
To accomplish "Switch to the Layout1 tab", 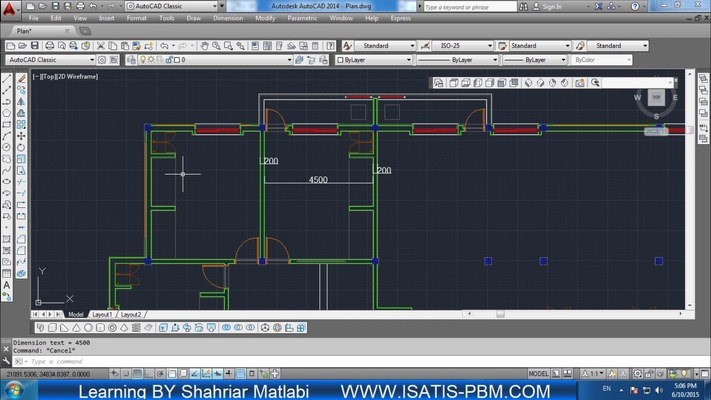I will point(102,314).
